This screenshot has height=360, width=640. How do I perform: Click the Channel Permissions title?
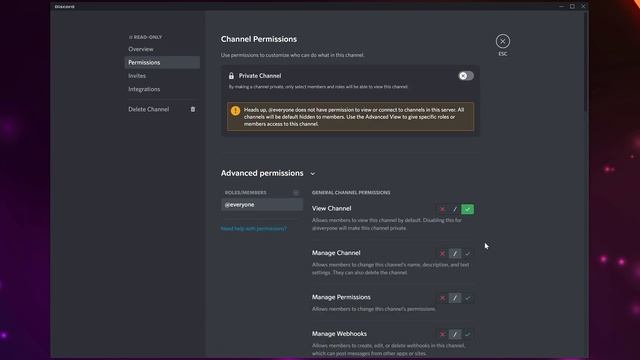(x=259, y=39)
